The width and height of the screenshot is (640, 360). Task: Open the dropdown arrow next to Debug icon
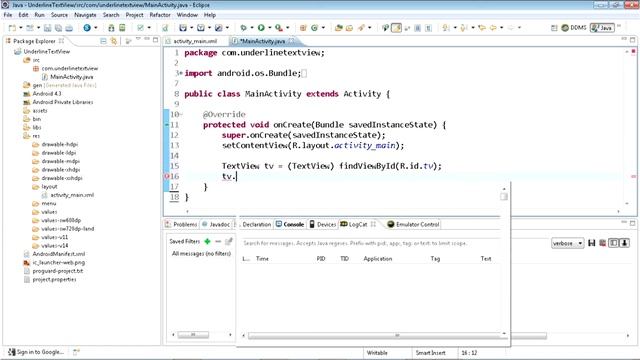252,28
